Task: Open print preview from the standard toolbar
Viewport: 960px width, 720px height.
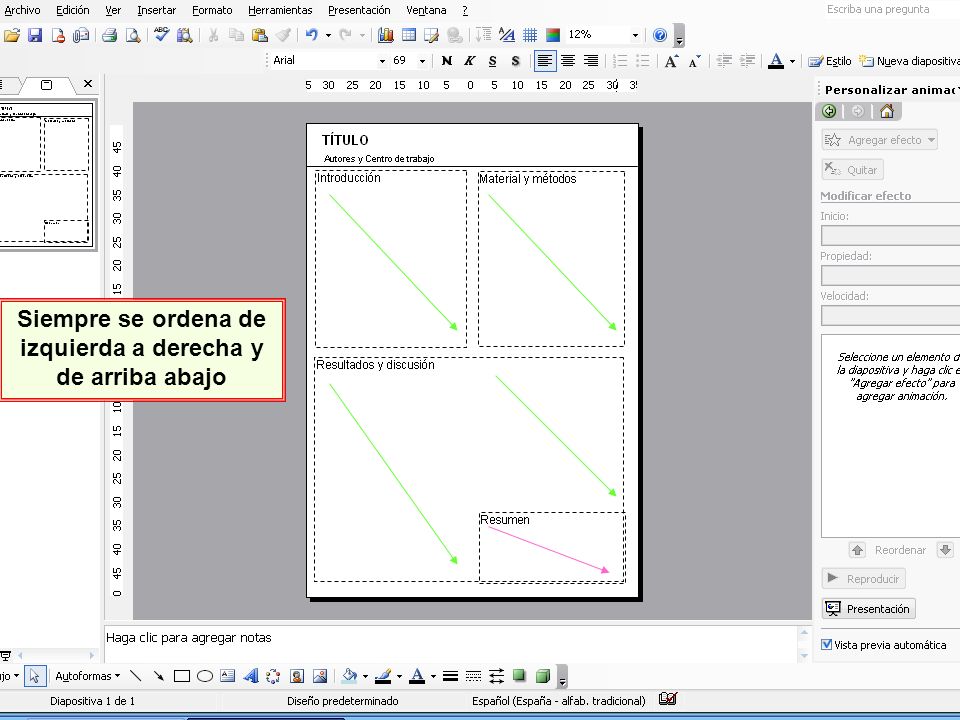Action: [133, 35]
